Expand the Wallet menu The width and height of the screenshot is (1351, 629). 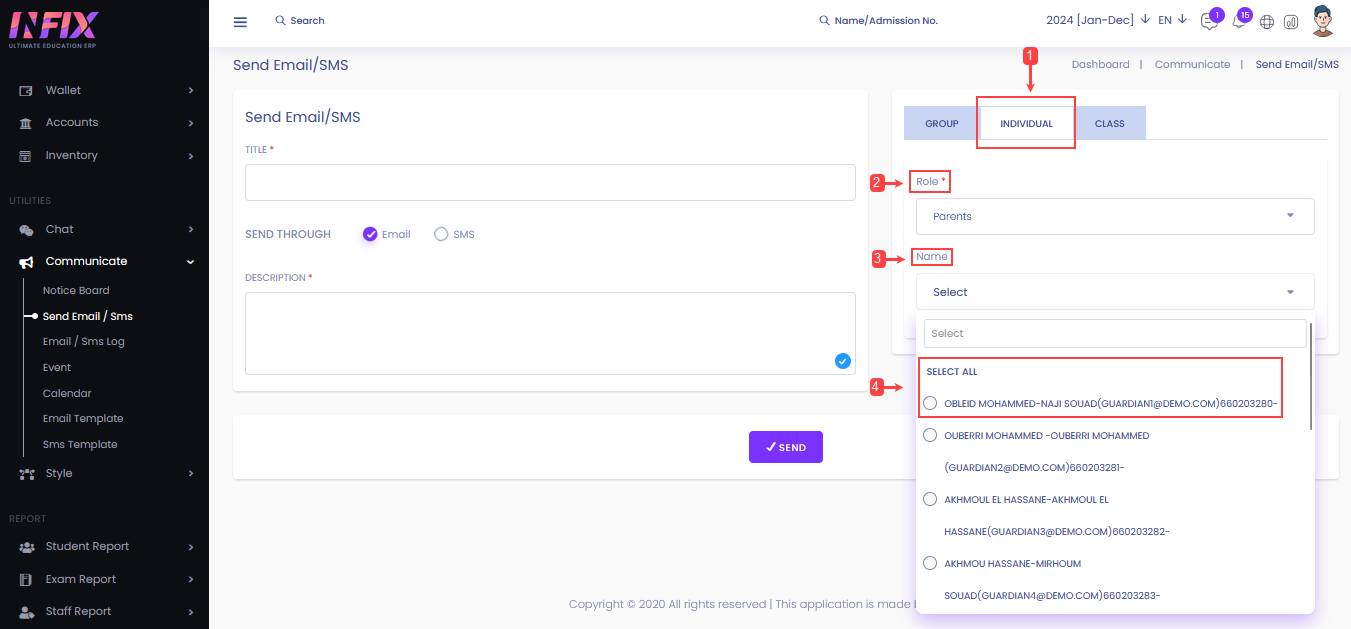tap(190, 91)
